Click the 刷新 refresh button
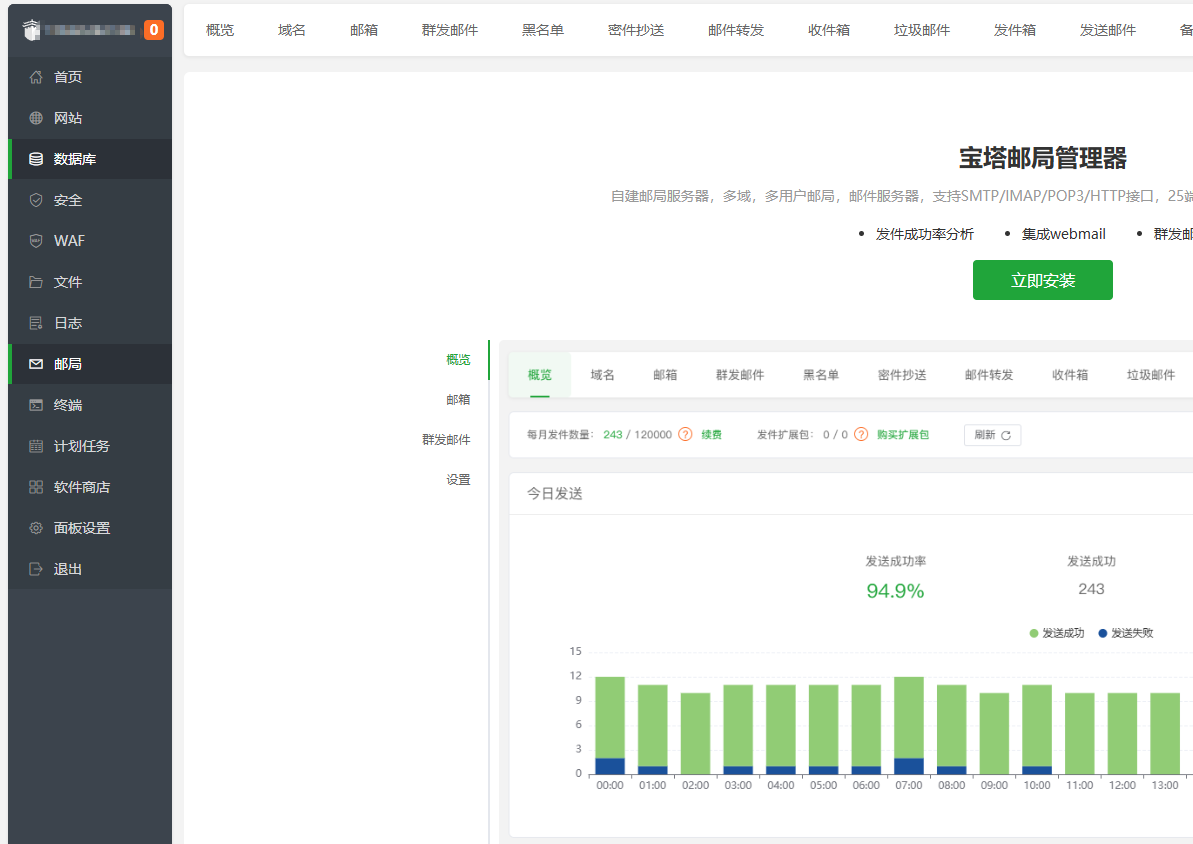The width and height of the screenshot is (1193, 844). click(x=992, y=435)
